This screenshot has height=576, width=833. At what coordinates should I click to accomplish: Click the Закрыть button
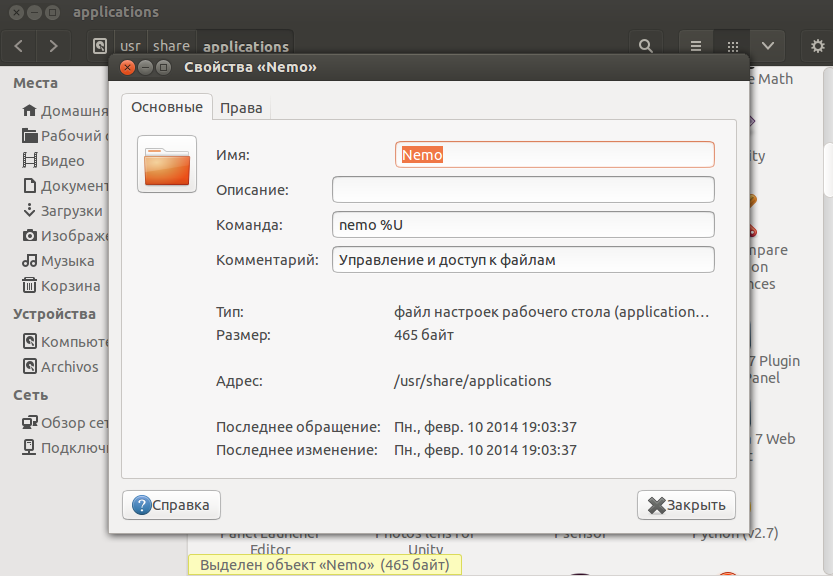[686, 505]
